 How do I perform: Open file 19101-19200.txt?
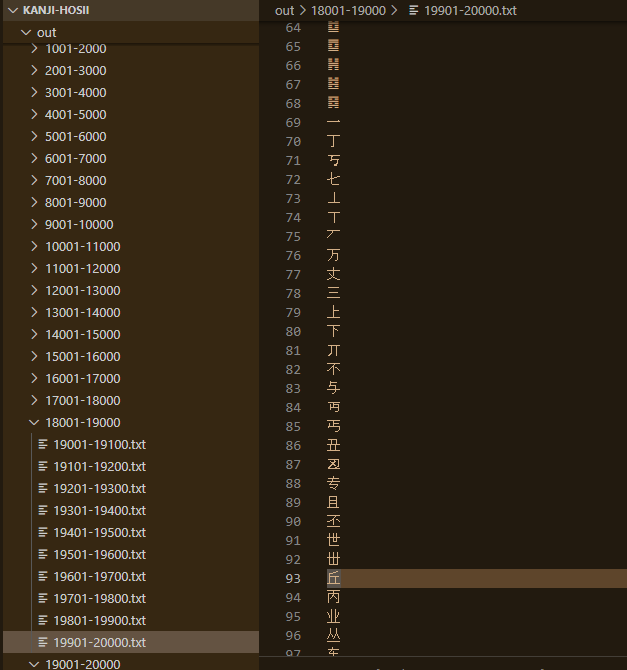coord(100,467)
